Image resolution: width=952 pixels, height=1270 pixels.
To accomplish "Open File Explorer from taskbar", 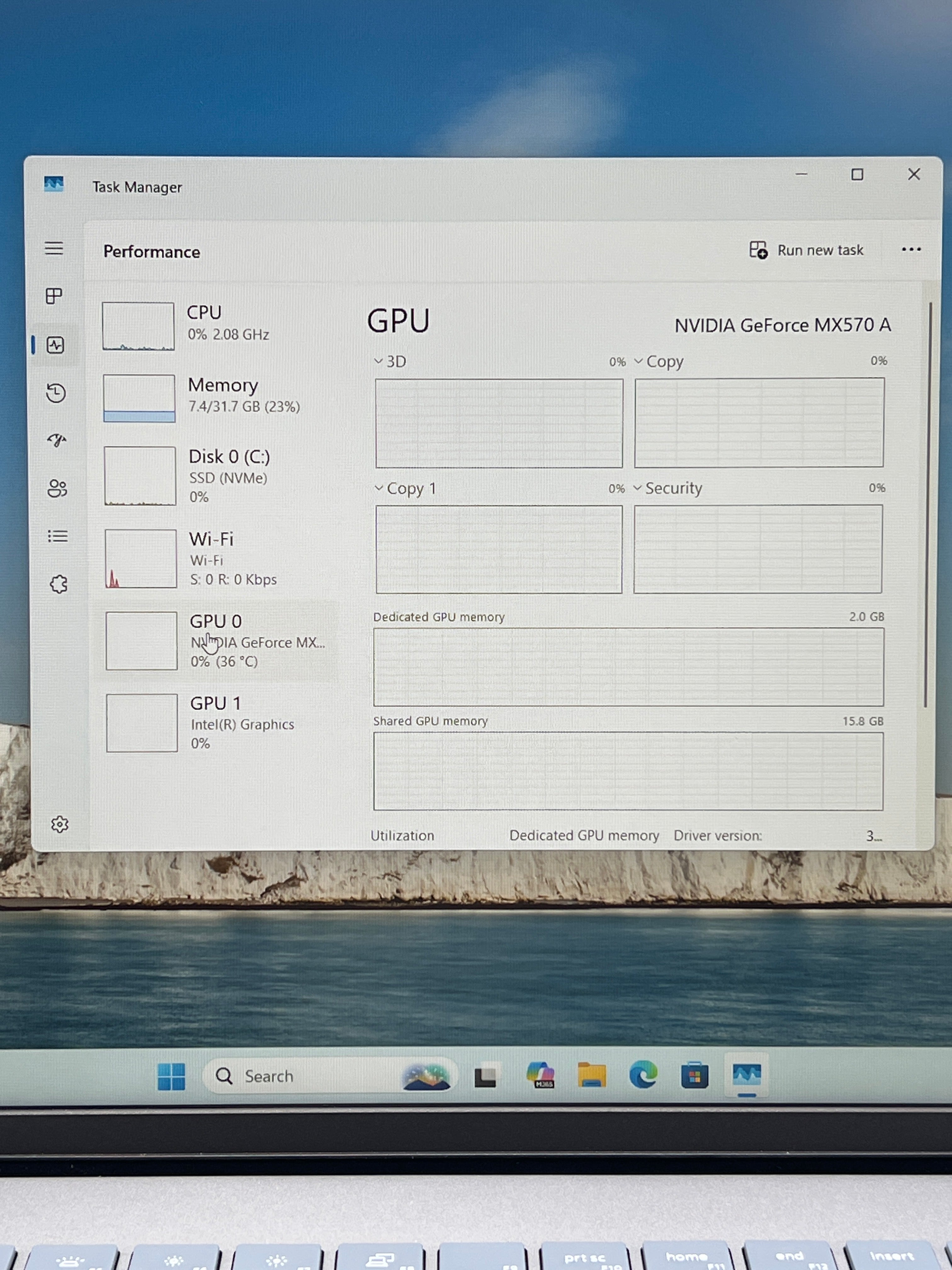I will (x=592, y=1075).
